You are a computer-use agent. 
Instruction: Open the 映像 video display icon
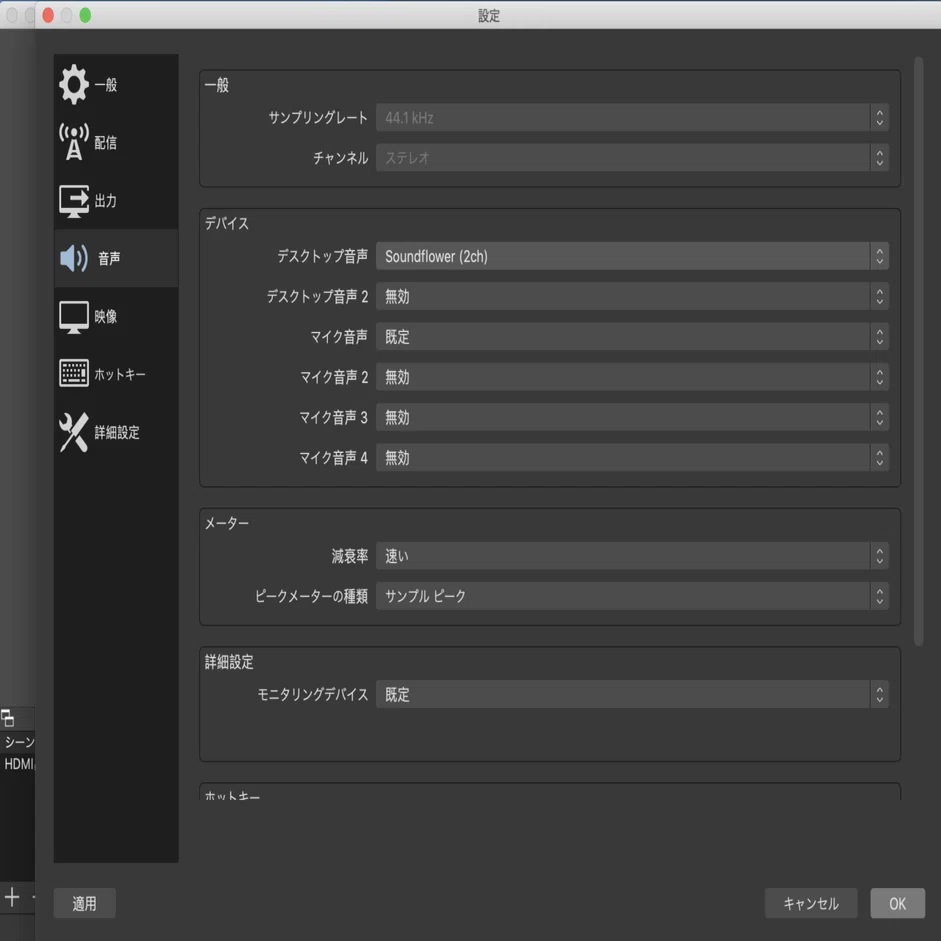(x=74, y=317)
